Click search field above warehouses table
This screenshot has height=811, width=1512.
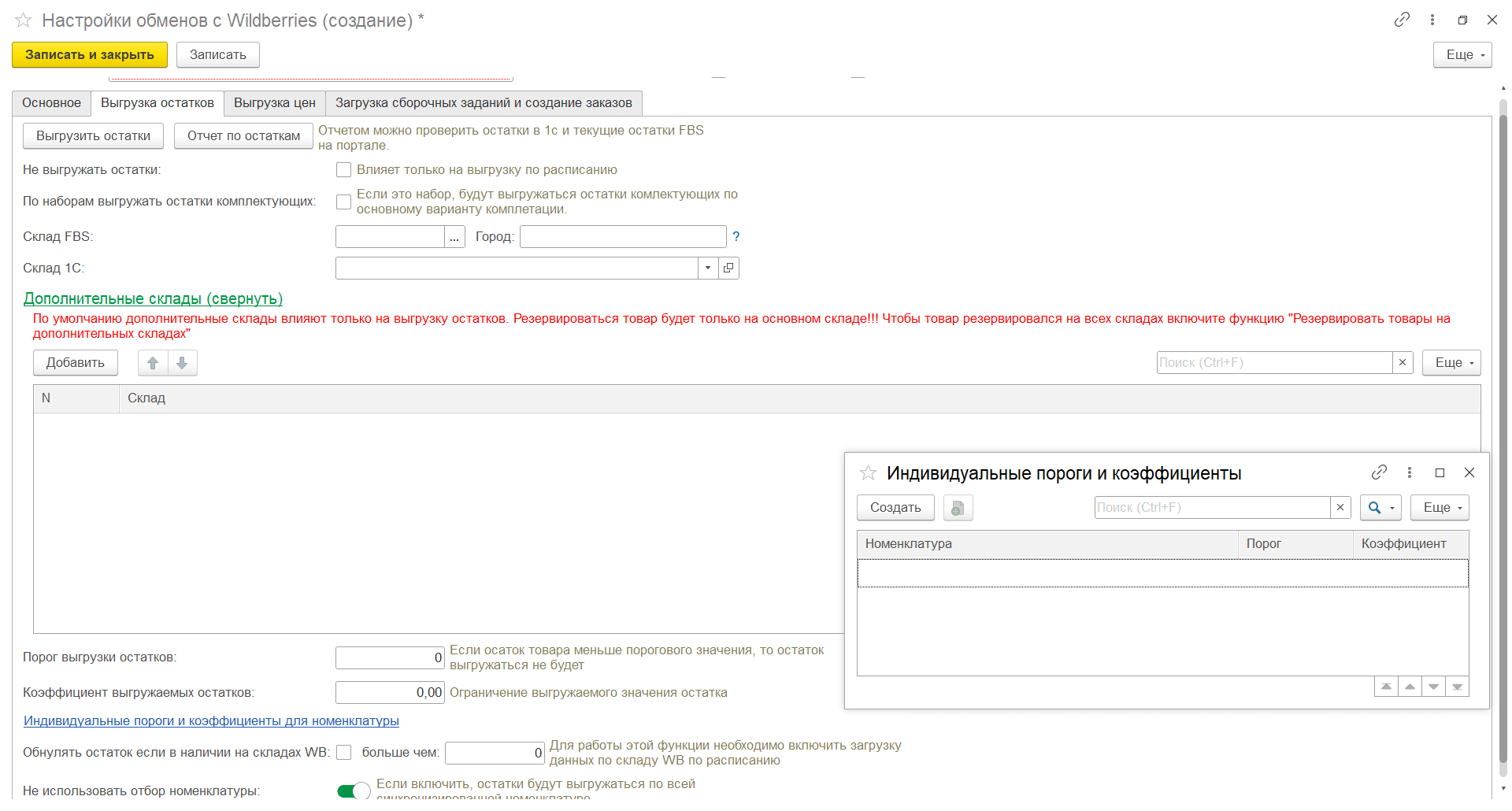pos(1275,362)
